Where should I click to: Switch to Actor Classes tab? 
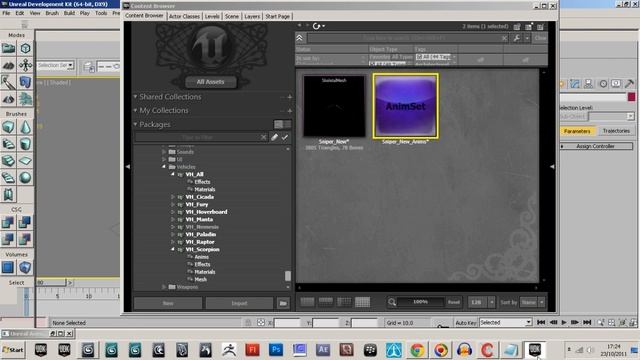[x=184, y=16]
